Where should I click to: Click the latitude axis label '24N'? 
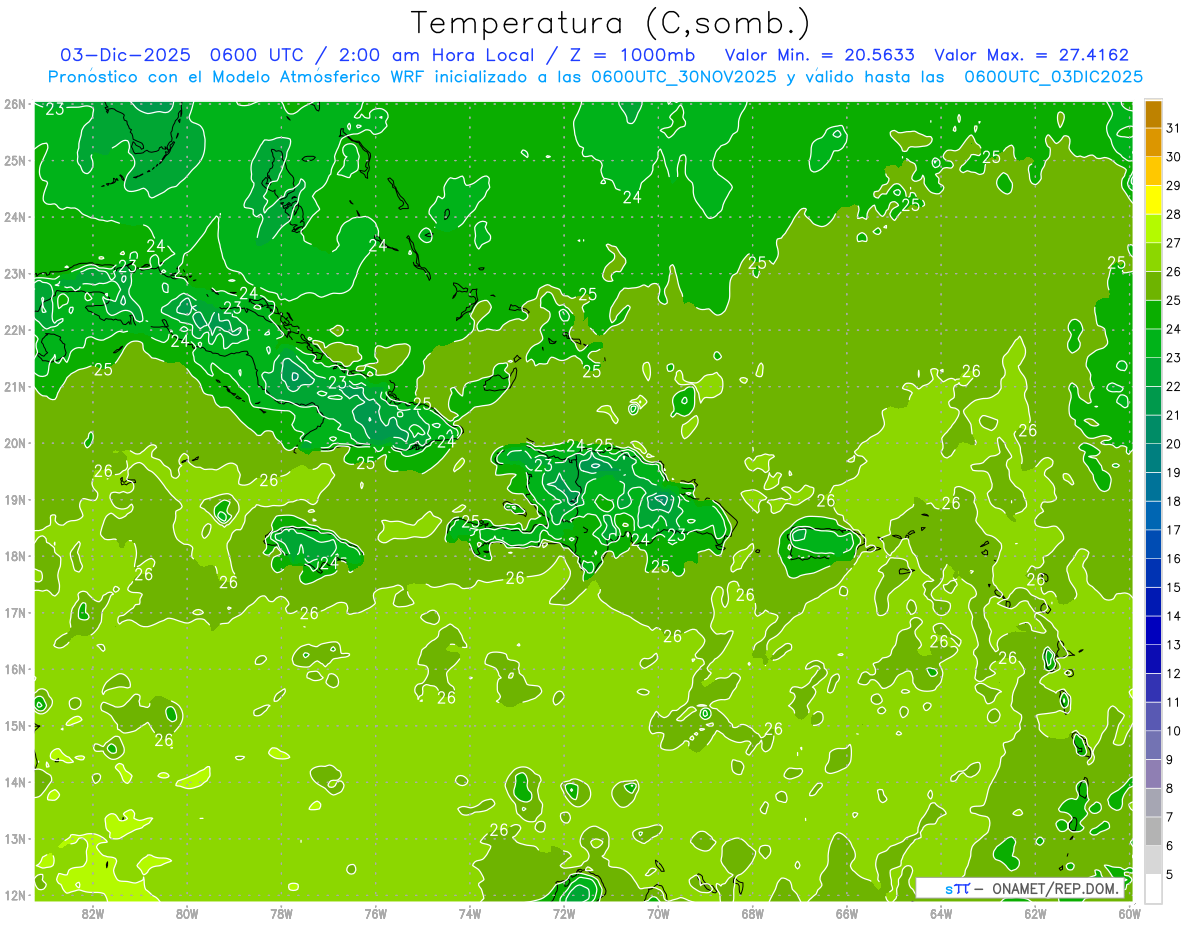pyautogui.click(x=14, y=217)
